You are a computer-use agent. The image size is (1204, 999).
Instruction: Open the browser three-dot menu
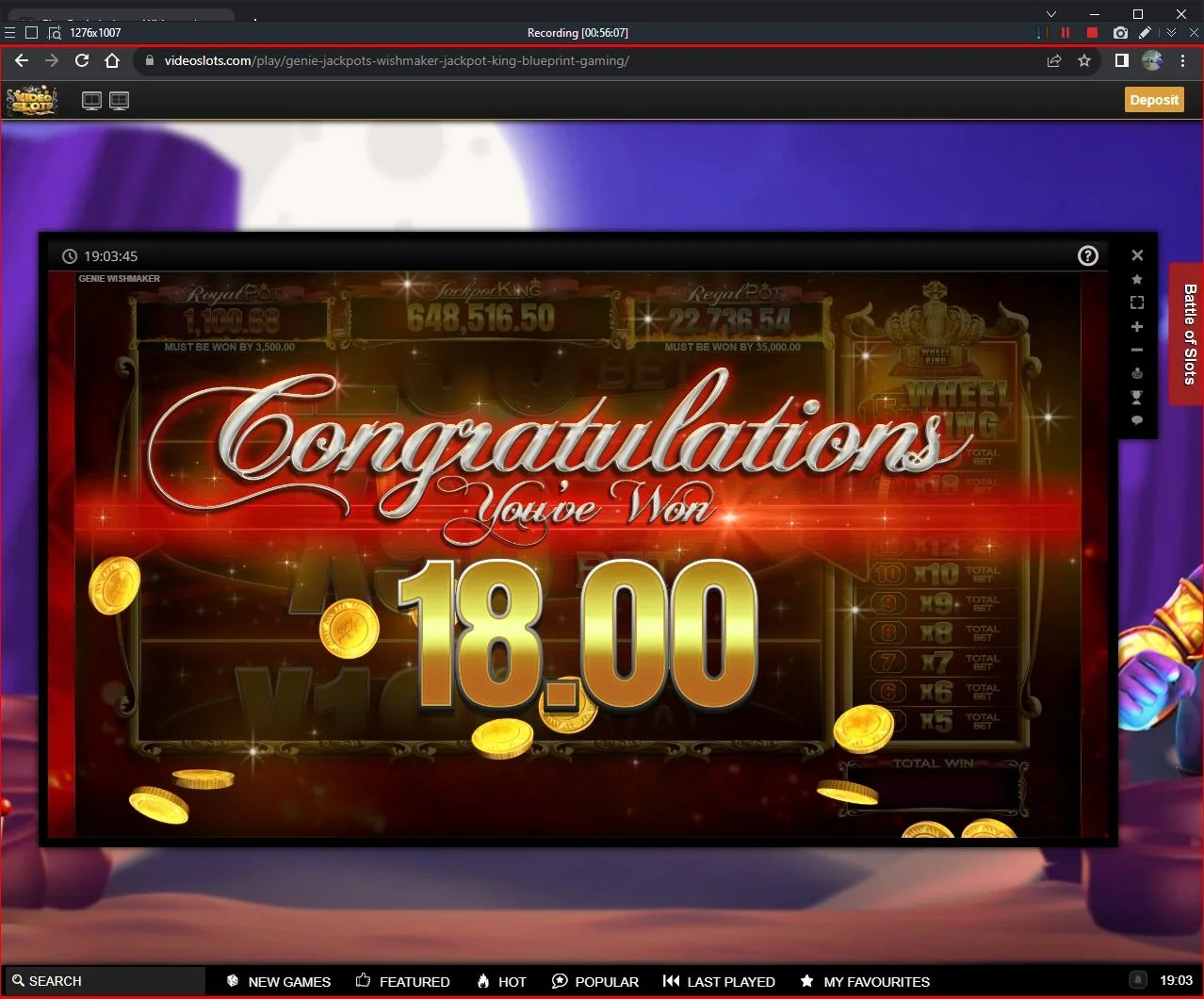1183,60
